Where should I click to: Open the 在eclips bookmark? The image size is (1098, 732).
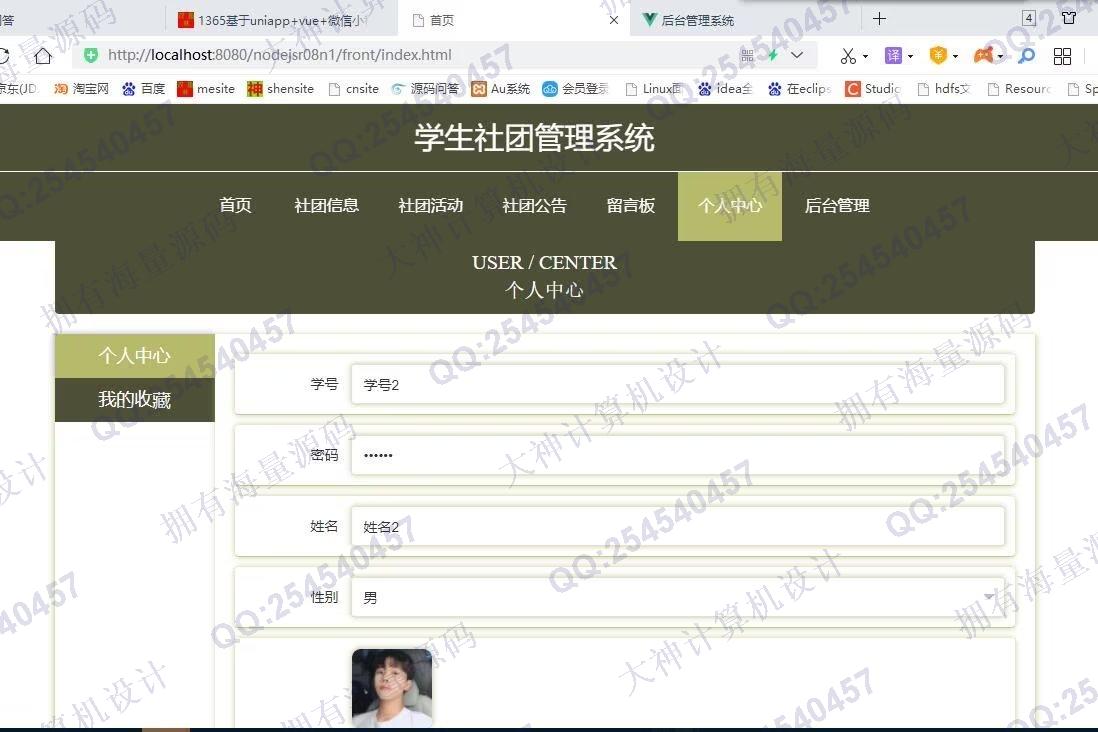point(800,89)
